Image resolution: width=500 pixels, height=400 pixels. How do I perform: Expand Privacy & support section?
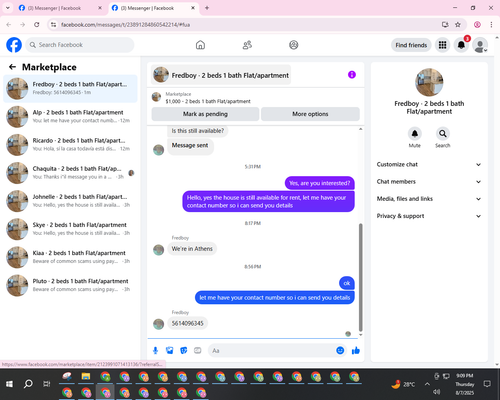[x=429, y=216]
